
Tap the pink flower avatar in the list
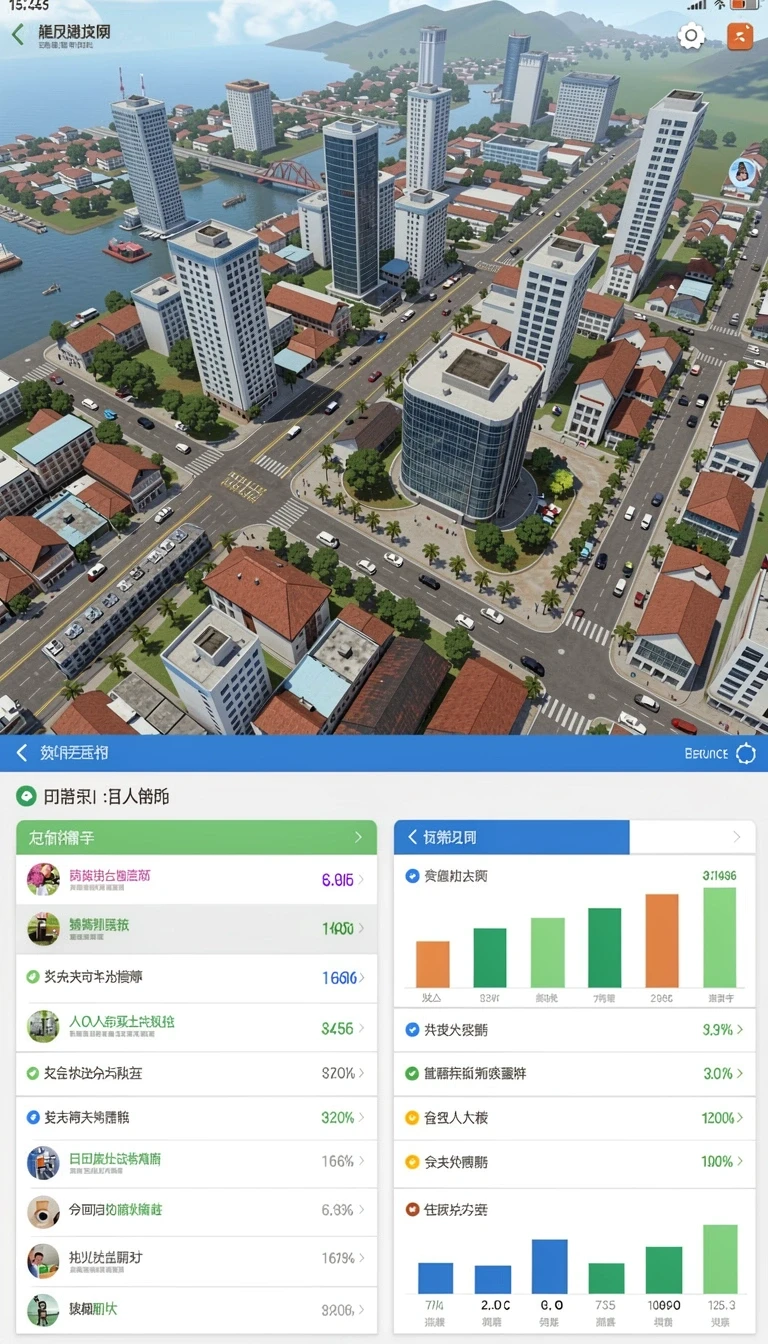click(x=43, y=879)
